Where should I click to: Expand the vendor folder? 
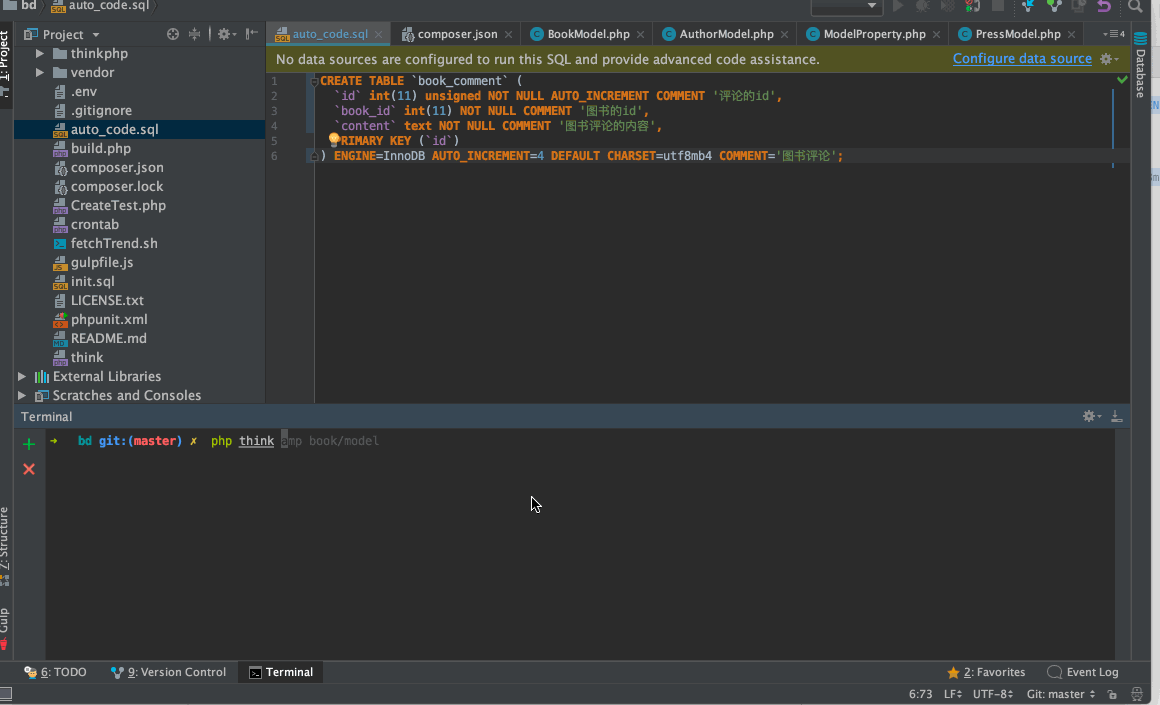click(x=40, y=72)
